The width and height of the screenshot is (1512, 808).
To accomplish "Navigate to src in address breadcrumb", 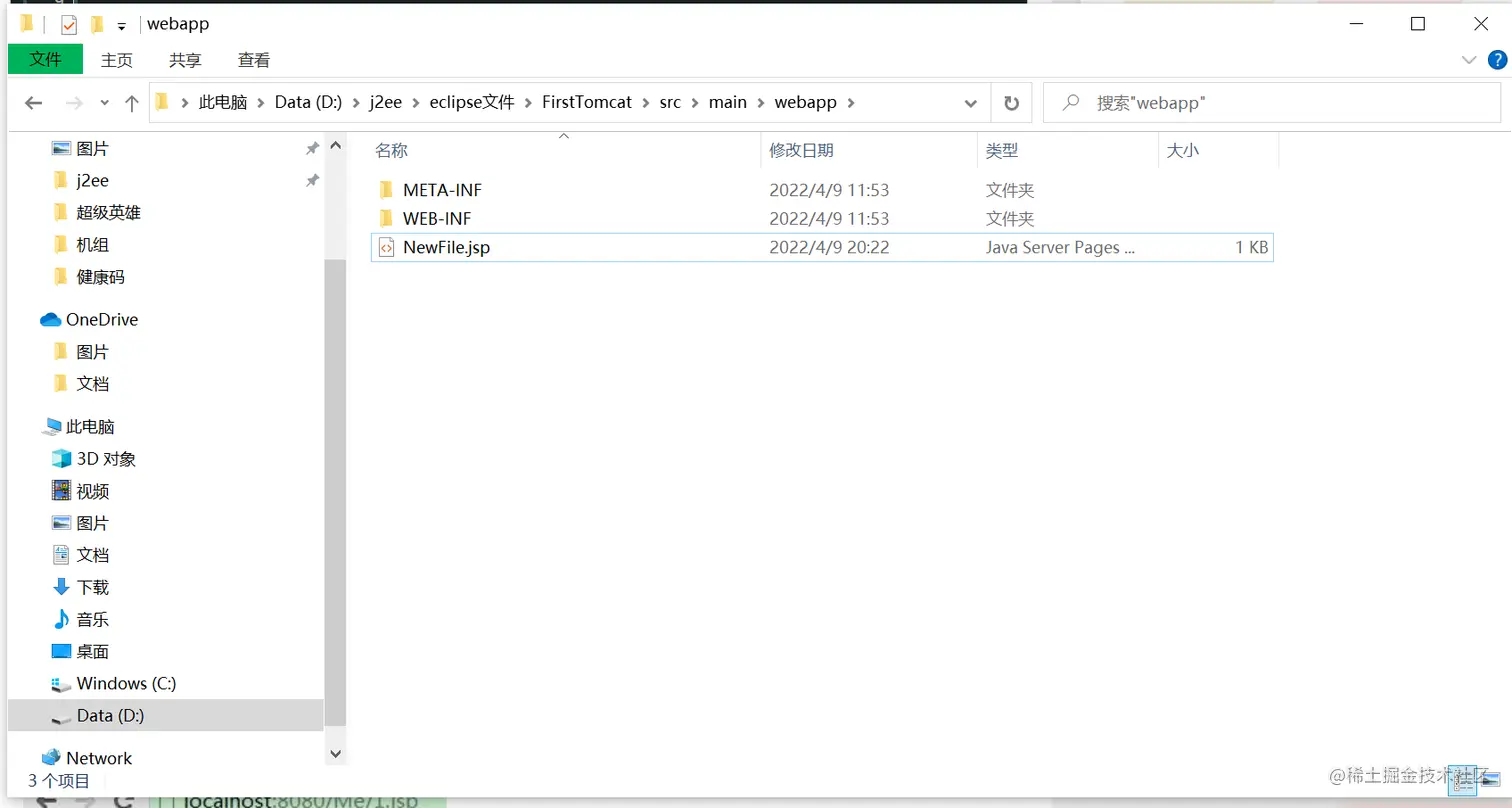I will [670, 102].
